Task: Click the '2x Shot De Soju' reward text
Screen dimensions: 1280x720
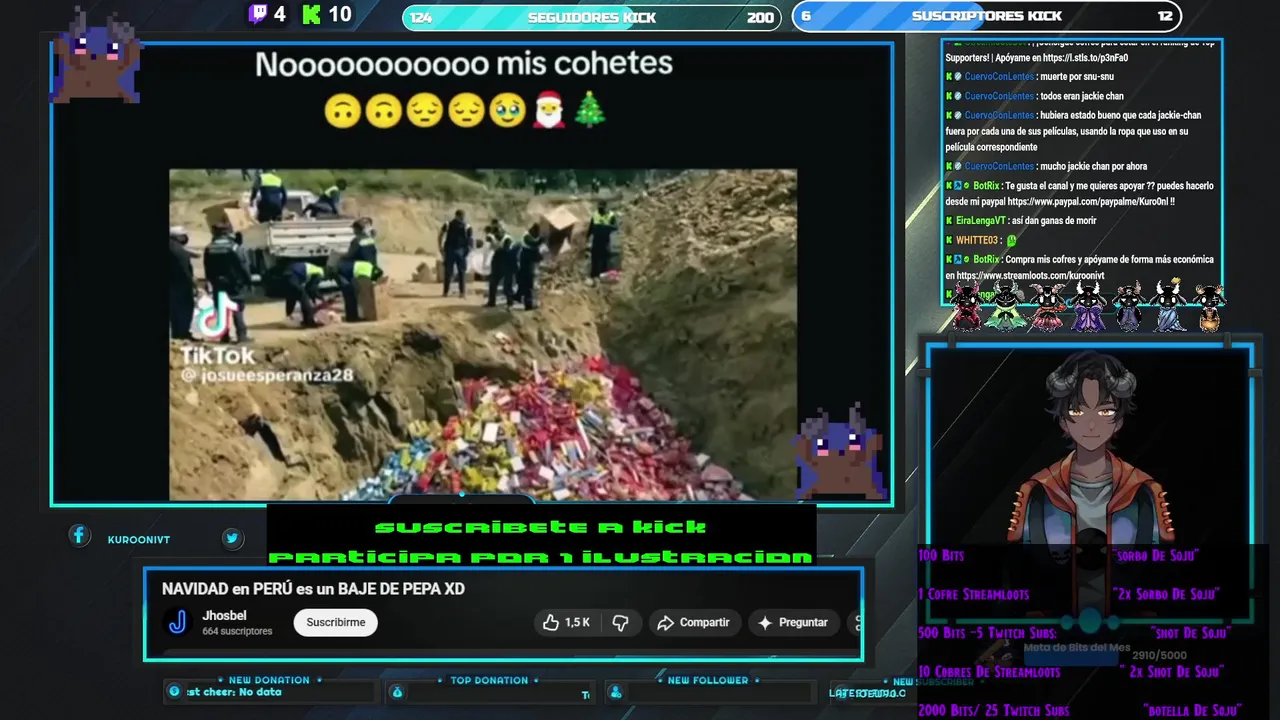Action: [x=1171, y=672]
